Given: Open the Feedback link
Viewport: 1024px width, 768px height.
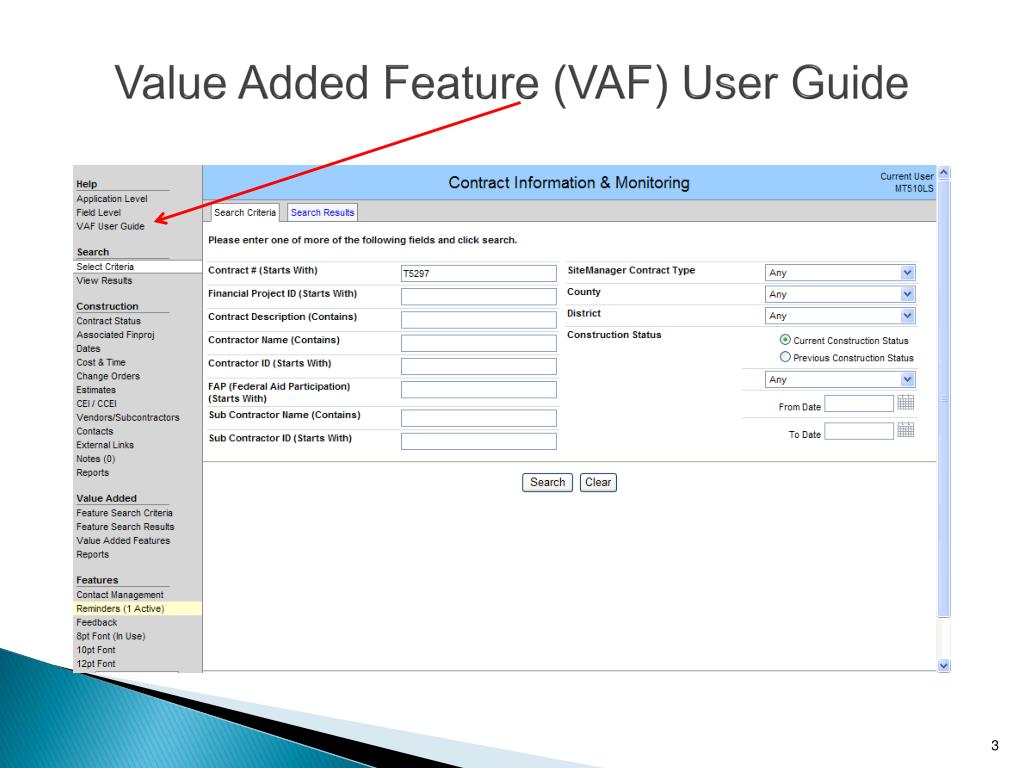Looking at the screenshot, I should coord(97,622).
